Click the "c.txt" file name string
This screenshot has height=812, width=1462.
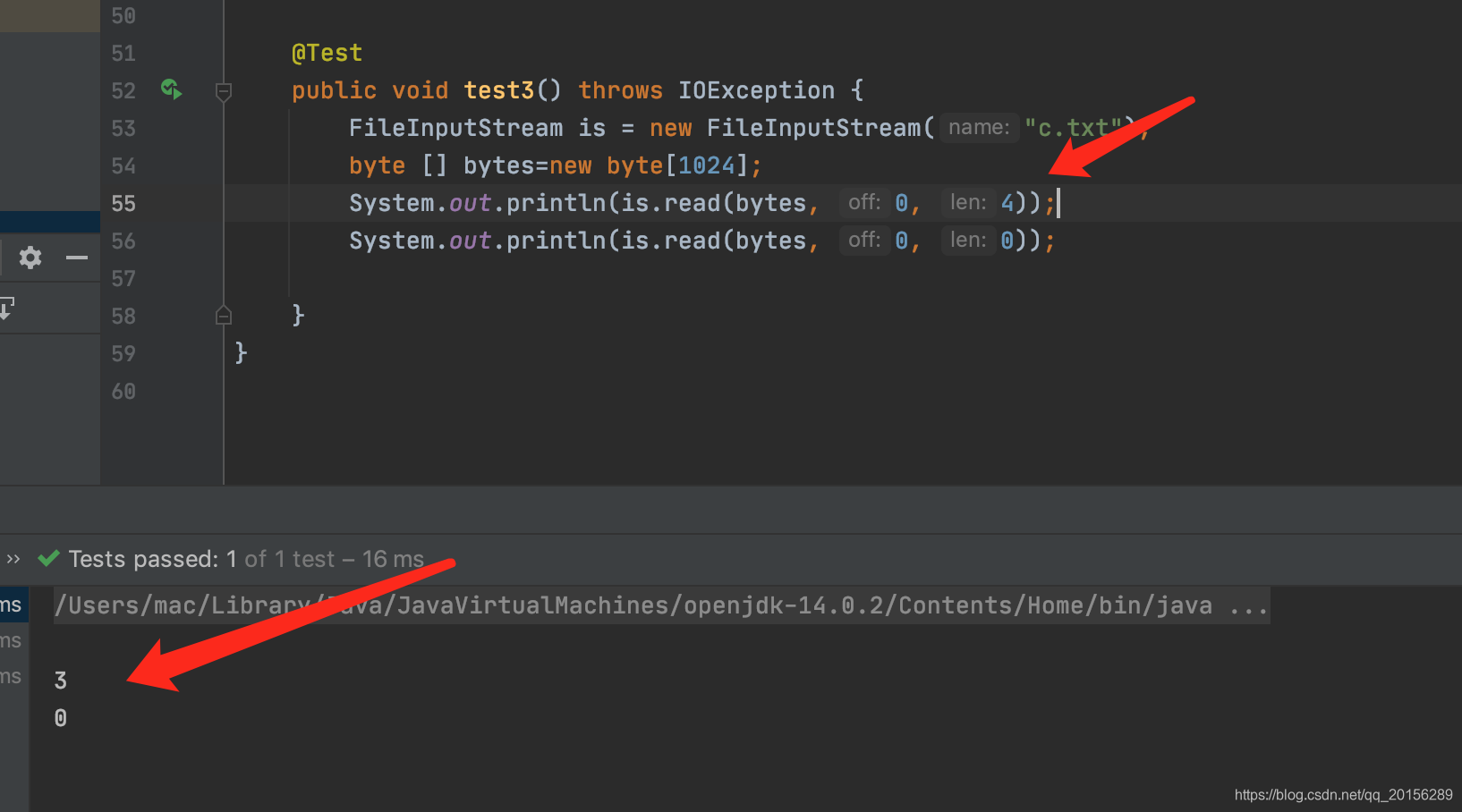point(1073,128)
